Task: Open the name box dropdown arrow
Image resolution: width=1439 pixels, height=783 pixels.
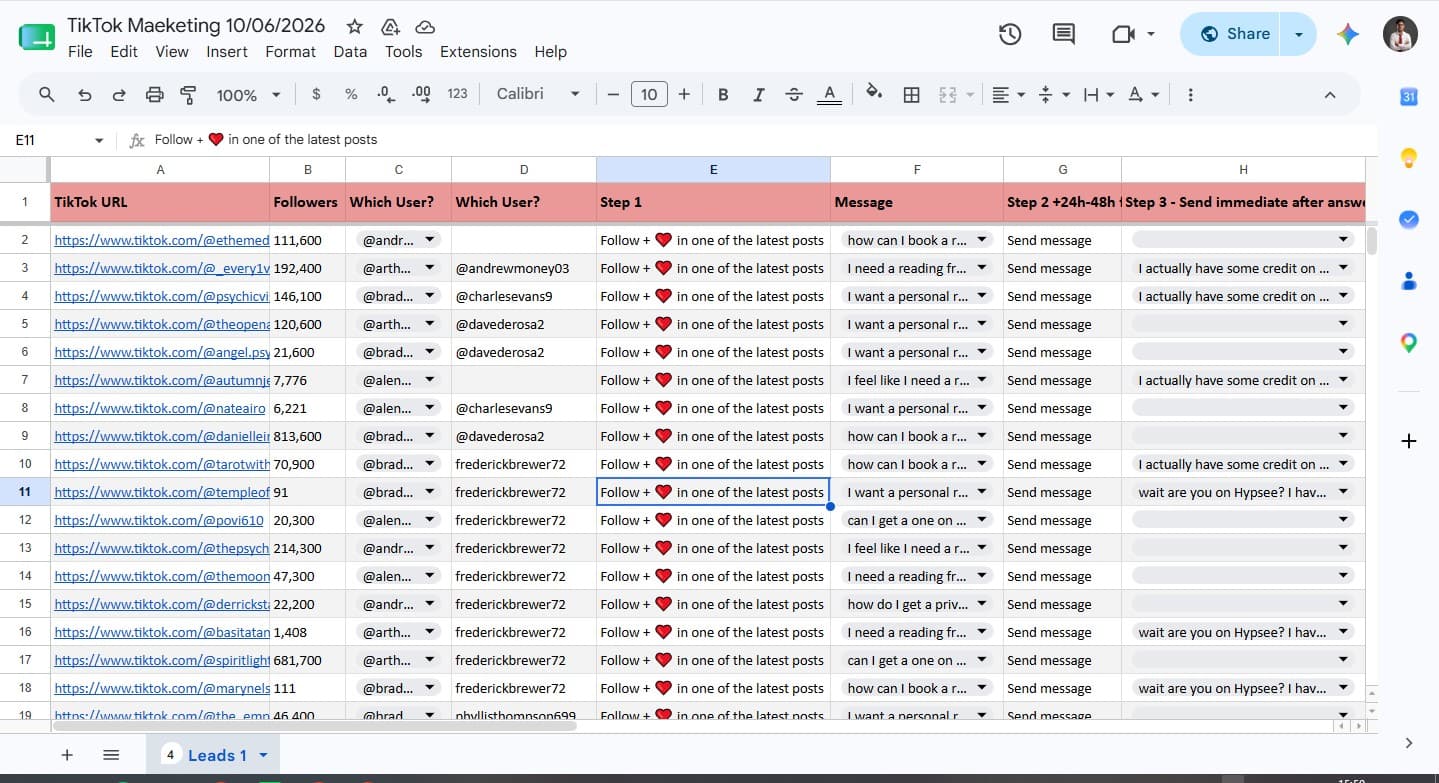Action: click(99, 141)
